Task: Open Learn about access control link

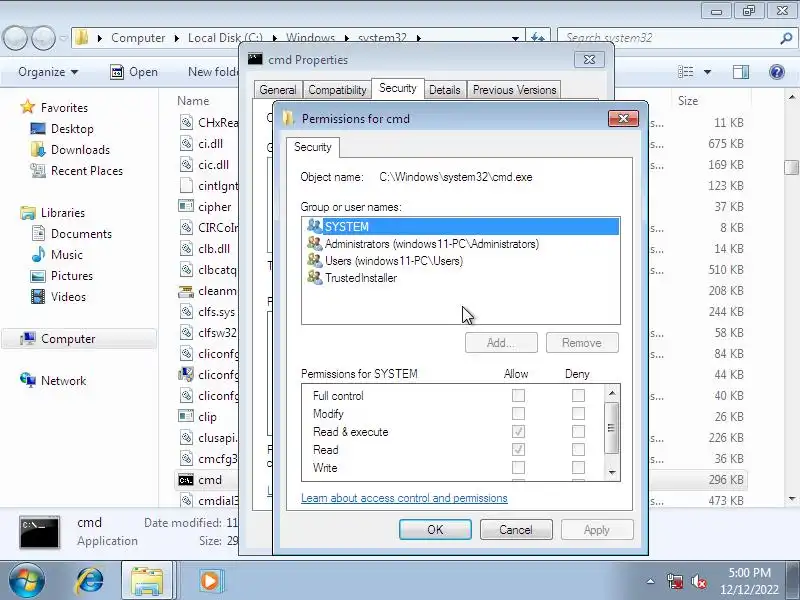Action: tap(404, 498)
